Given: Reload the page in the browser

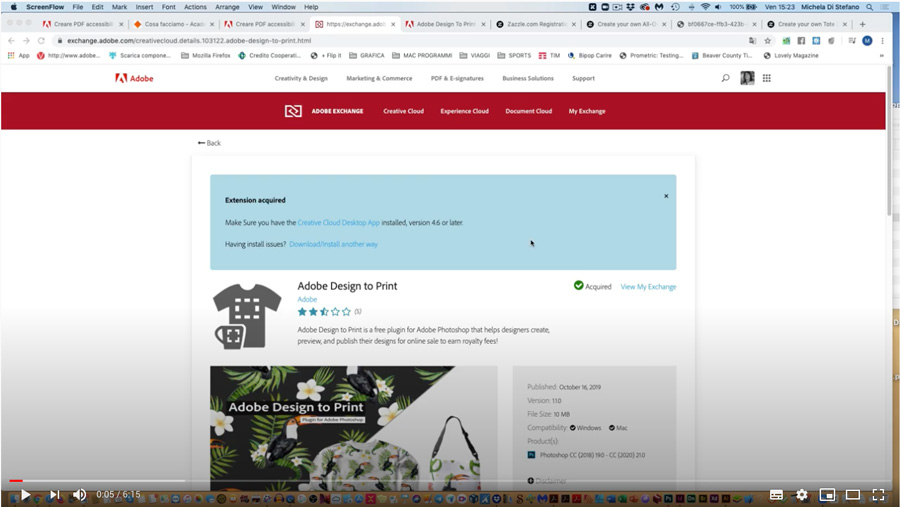Looking at the screenshot, I should click(41, 41).
